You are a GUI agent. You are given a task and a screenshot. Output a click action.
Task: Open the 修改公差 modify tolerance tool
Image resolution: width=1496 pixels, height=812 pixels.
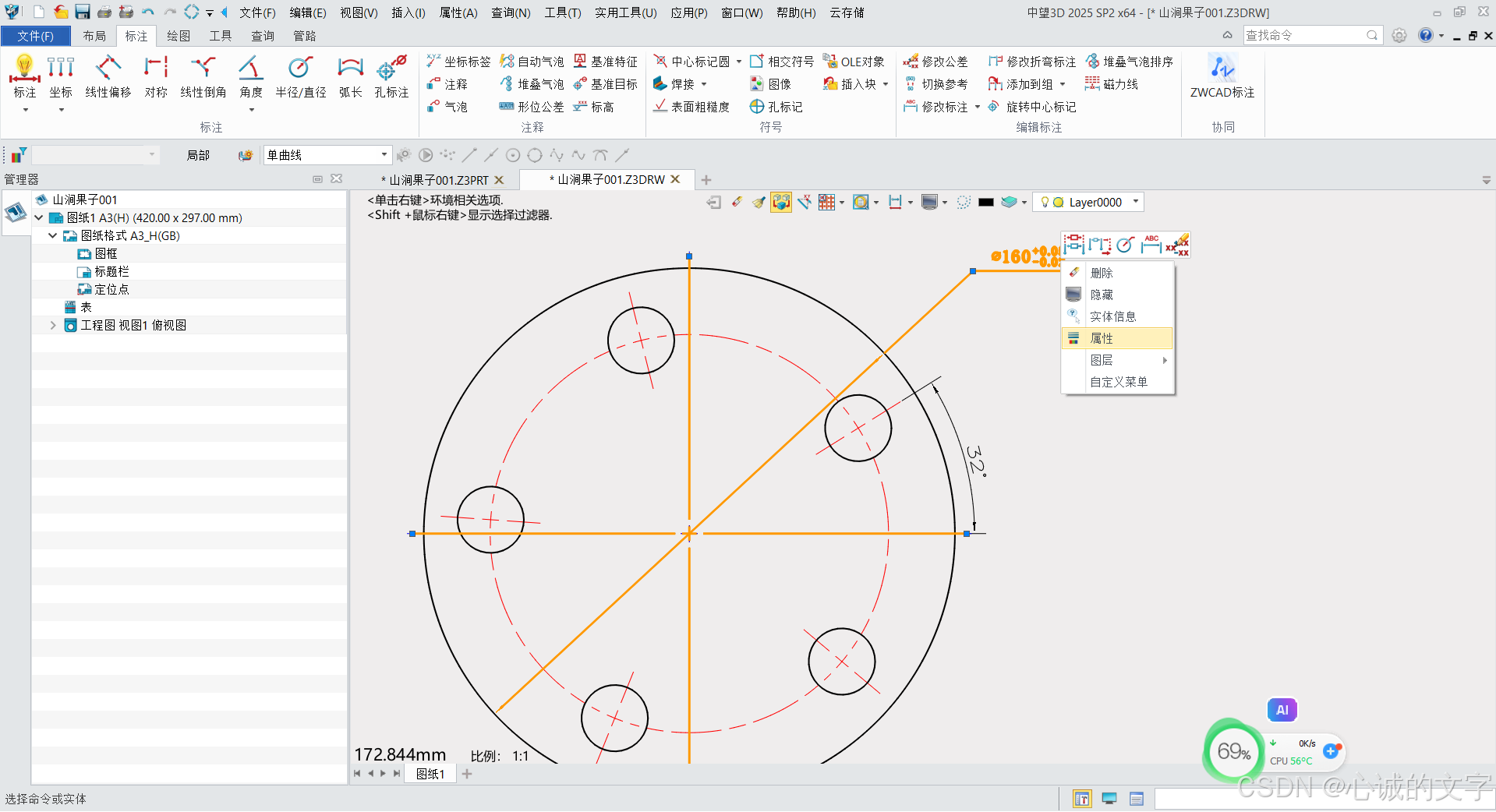tap(935, 62)
